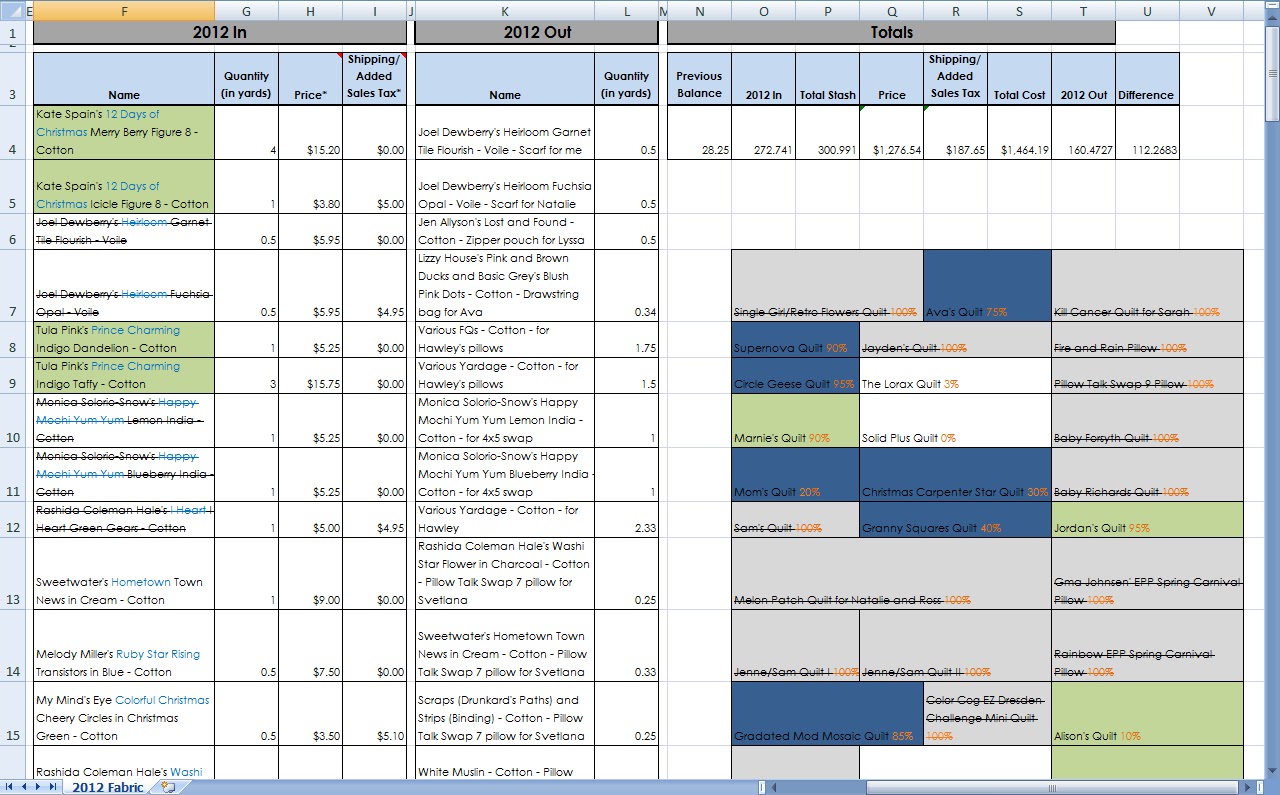Screen dimensions: 1280x795
Task: Click the '2012 Out' section header
Action: click(537, 32)
